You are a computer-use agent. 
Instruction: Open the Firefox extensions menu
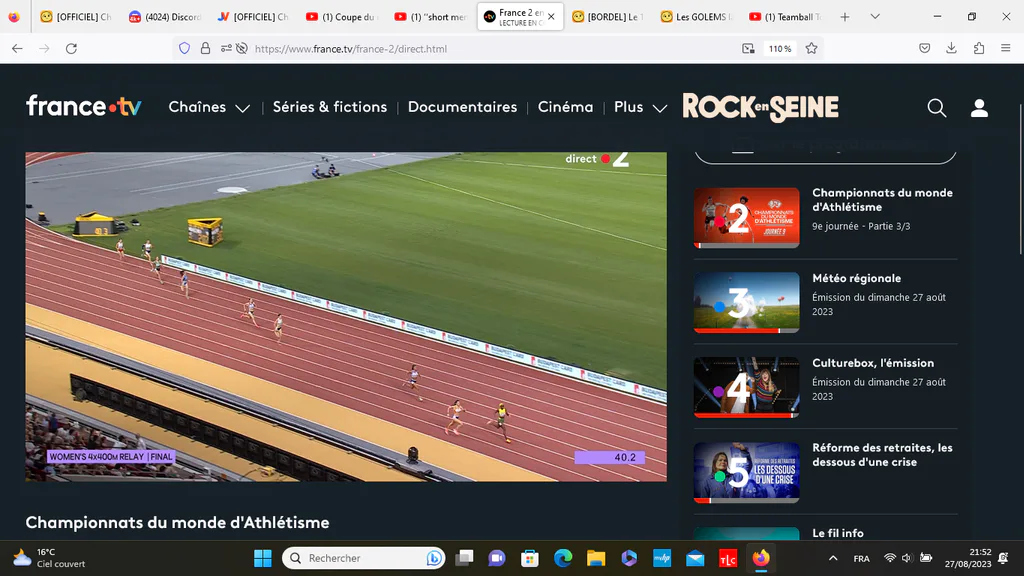coord(978,48)
